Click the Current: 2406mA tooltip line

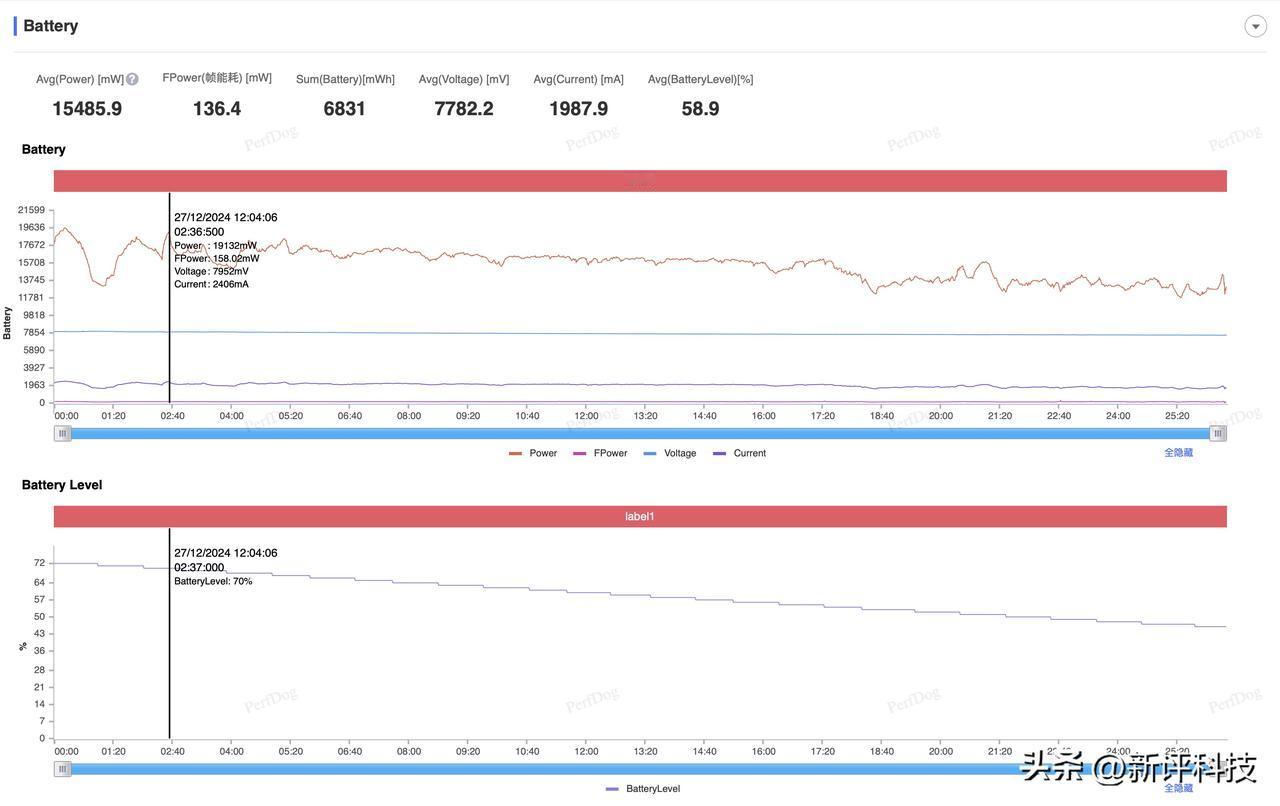tap(211, 284)
